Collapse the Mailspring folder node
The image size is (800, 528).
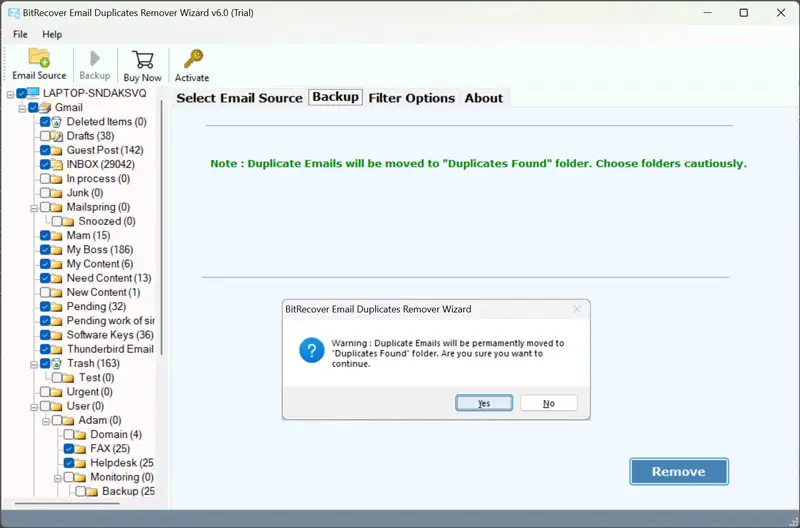pyautogui.click(x=33, y=207)
